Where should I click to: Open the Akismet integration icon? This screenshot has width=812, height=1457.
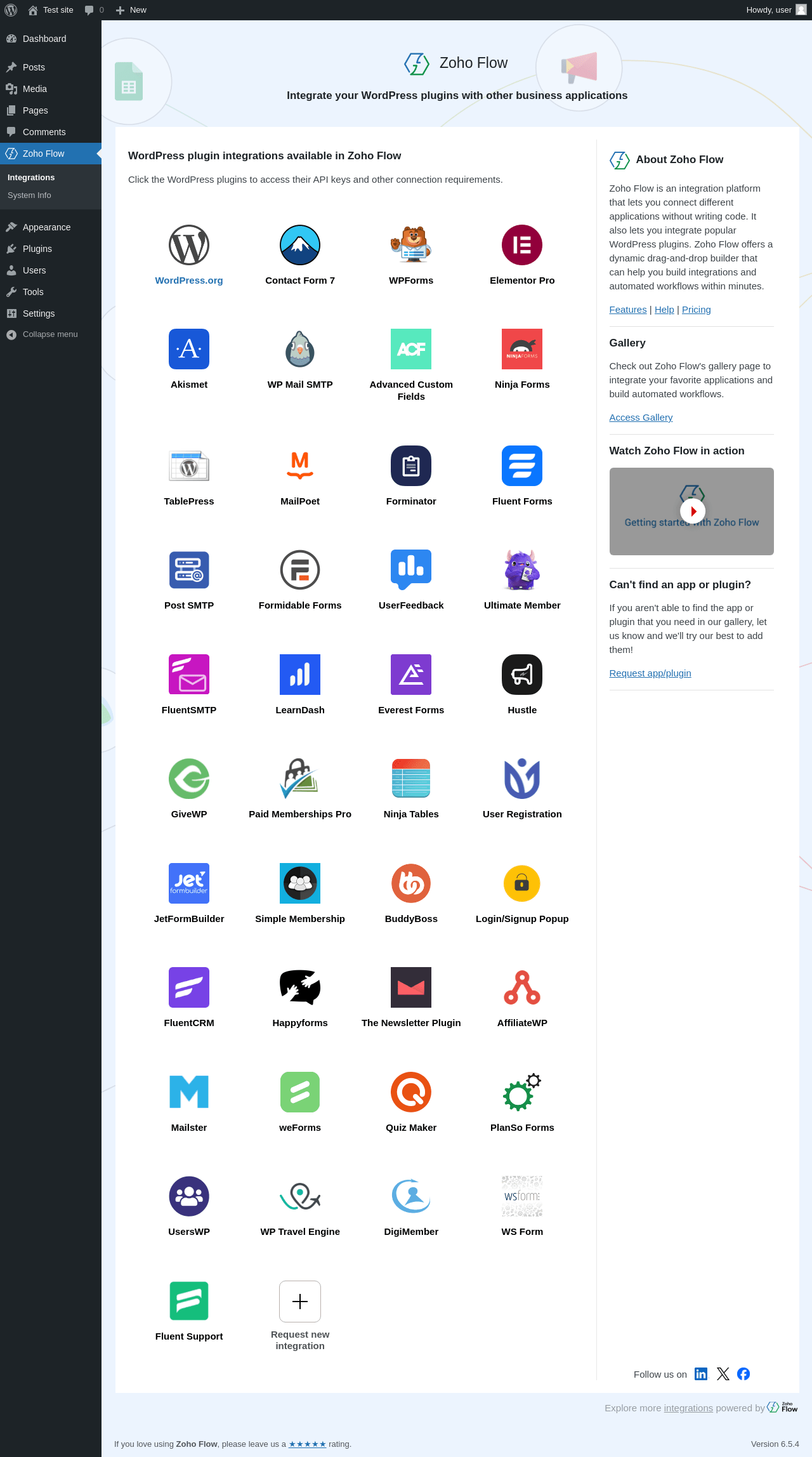coord(189,349)
